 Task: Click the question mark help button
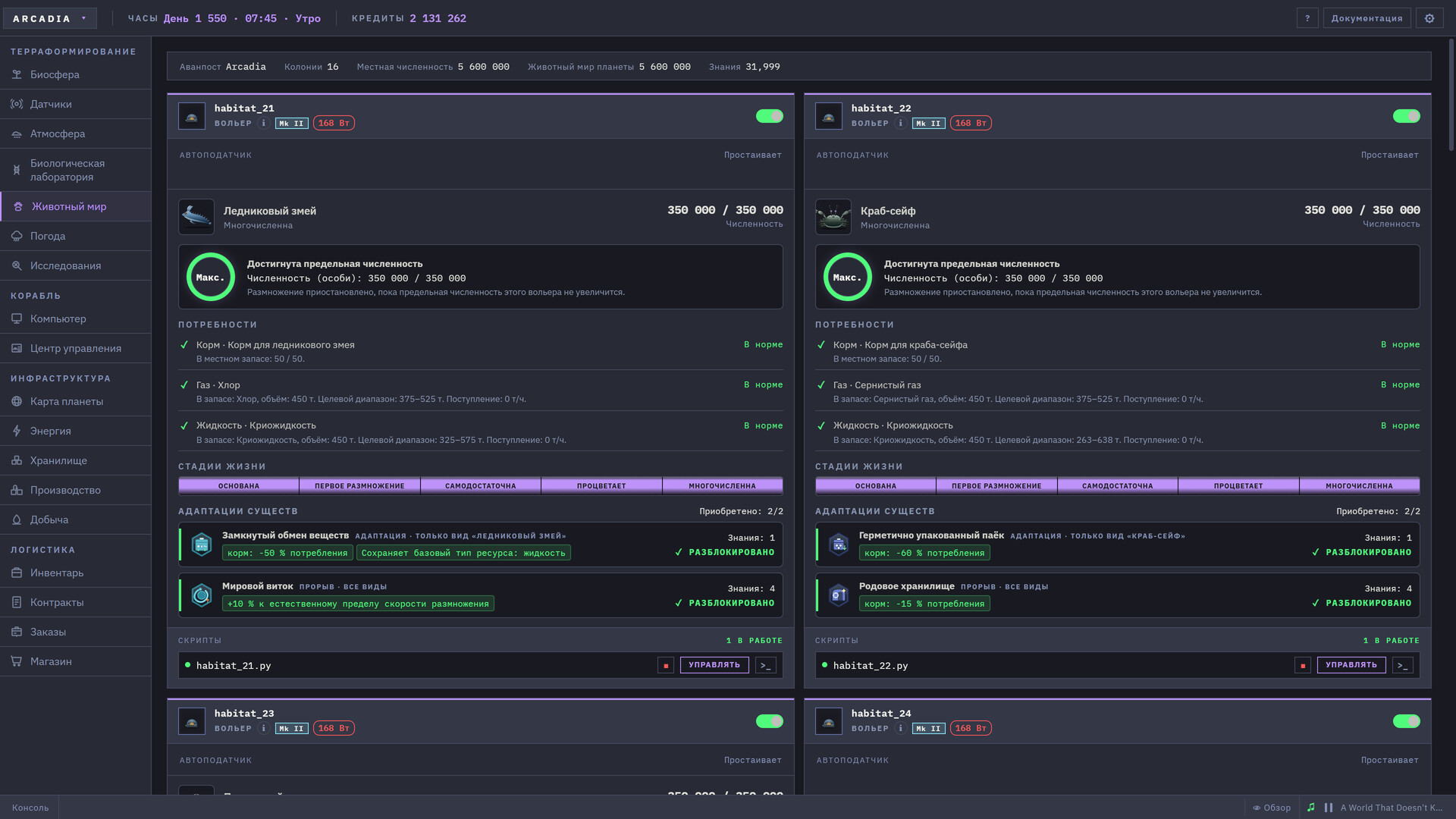[x=1307, y=18]
